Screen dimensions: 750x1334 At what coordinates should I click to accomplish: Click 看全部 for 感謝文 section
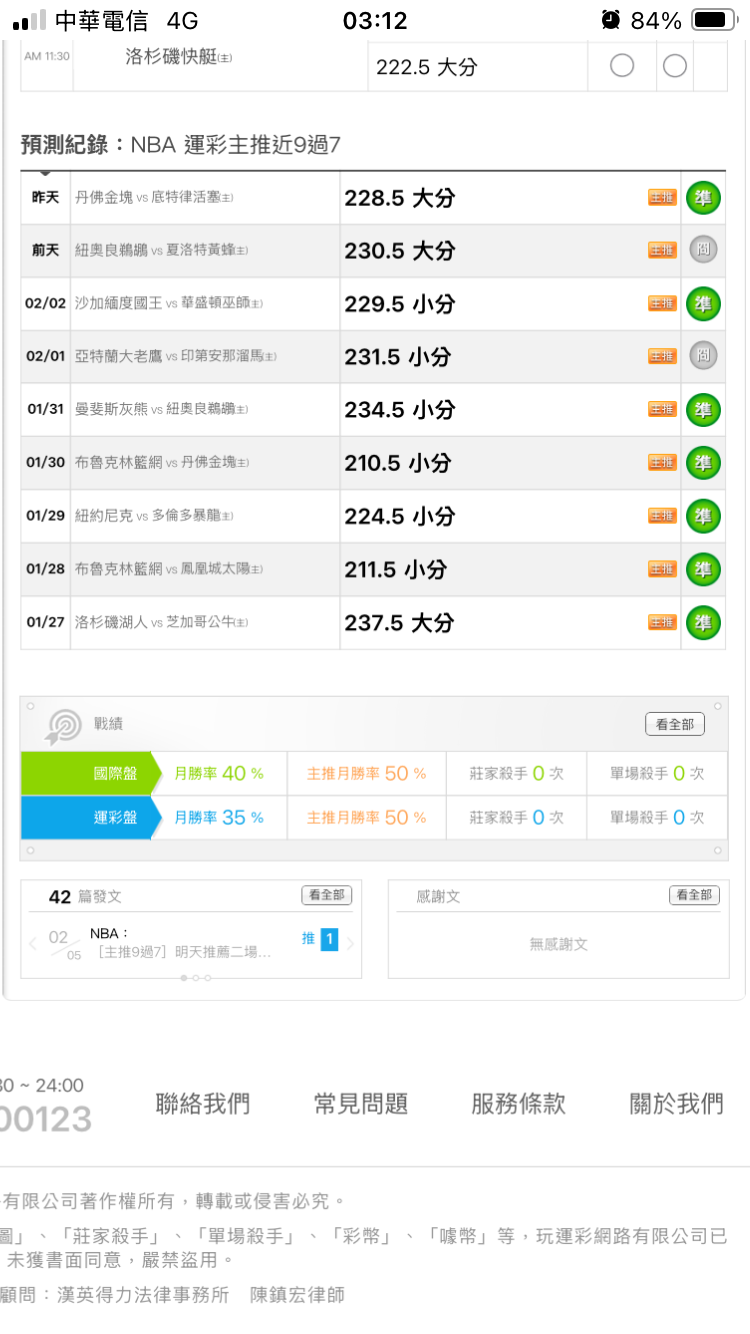click(x=694, y=896)
